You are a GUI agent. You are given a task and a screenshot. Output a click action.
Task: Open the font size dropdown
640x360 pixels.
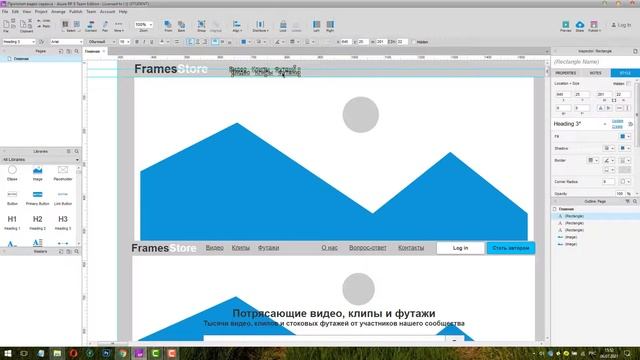pos(124,42)
